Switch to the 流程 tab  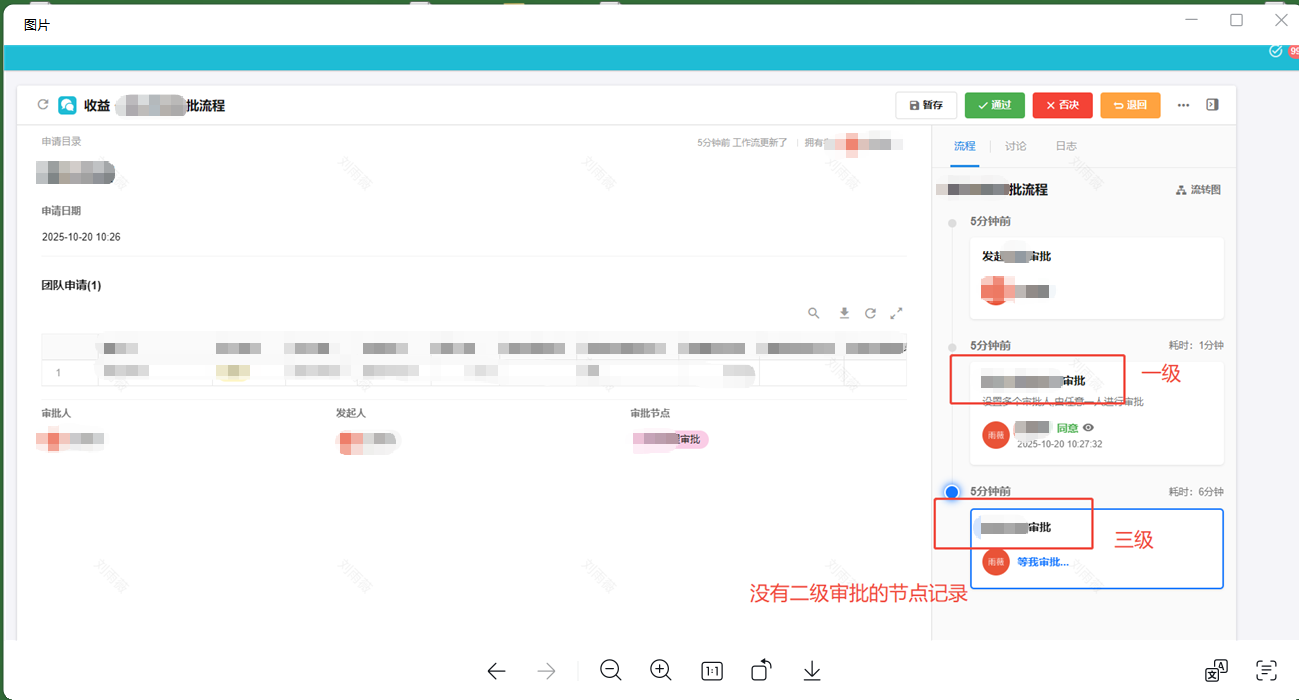pyautogui.click(x=964, y=146)
